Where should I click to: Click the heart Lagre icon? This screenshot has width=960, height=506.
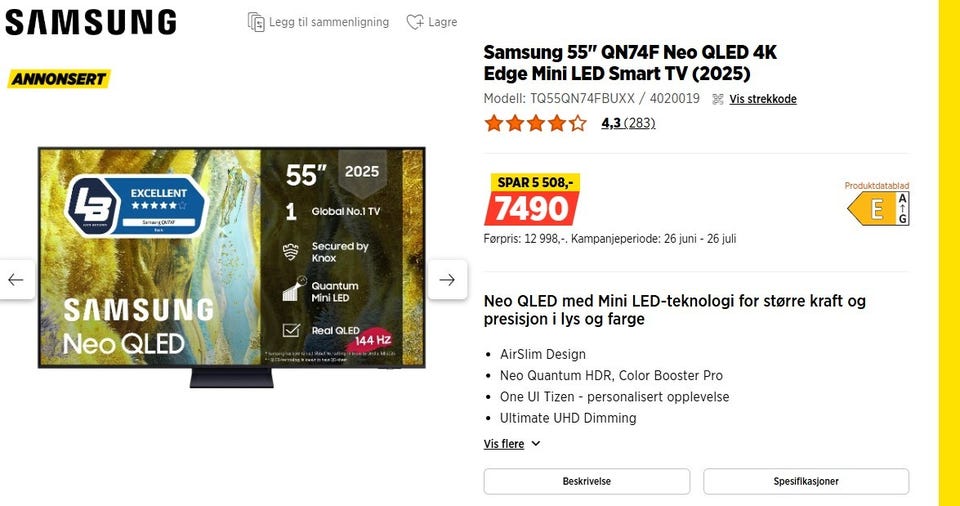point(415,22)
